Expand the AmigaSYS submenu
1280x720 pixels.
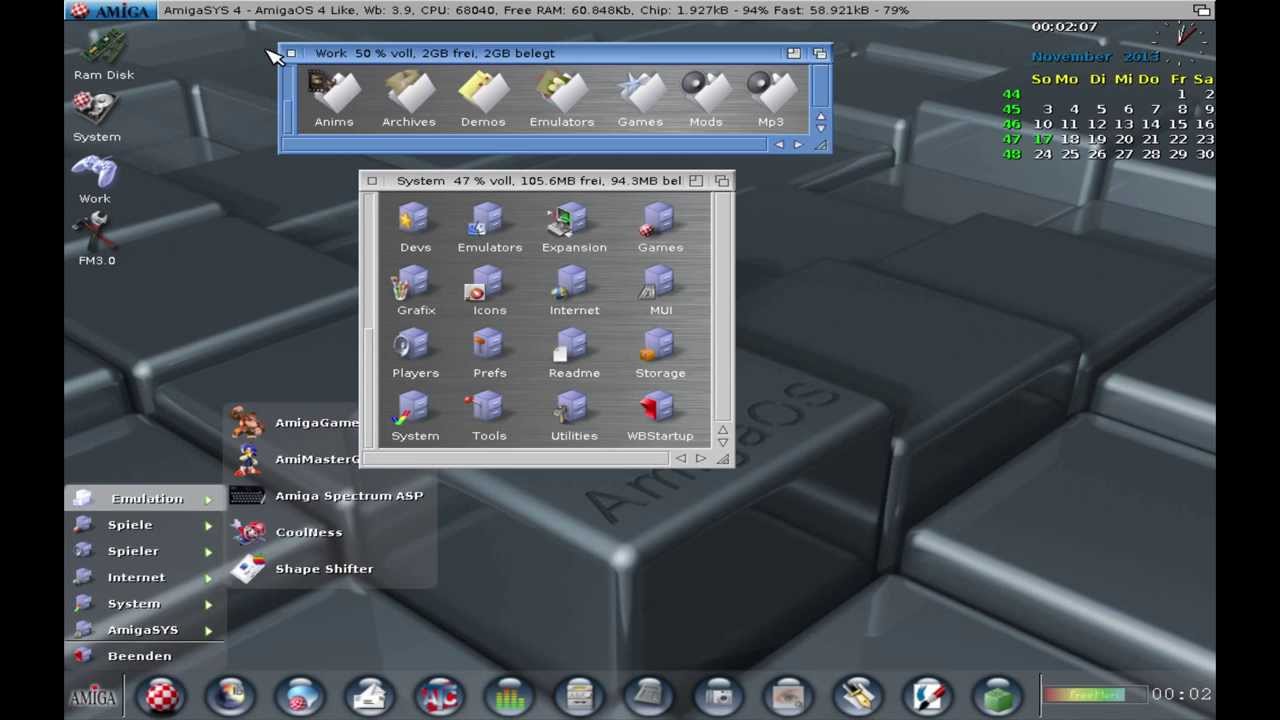[147, 630]
